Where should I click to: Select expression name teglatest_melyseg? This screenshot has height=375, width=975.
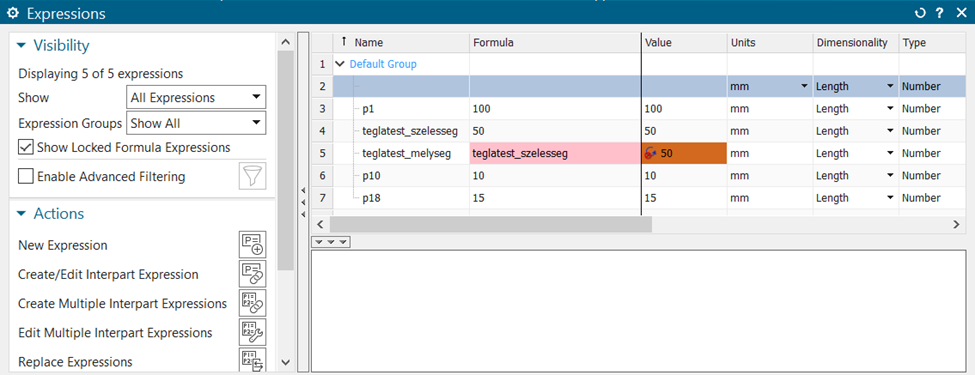pos(406,154)
